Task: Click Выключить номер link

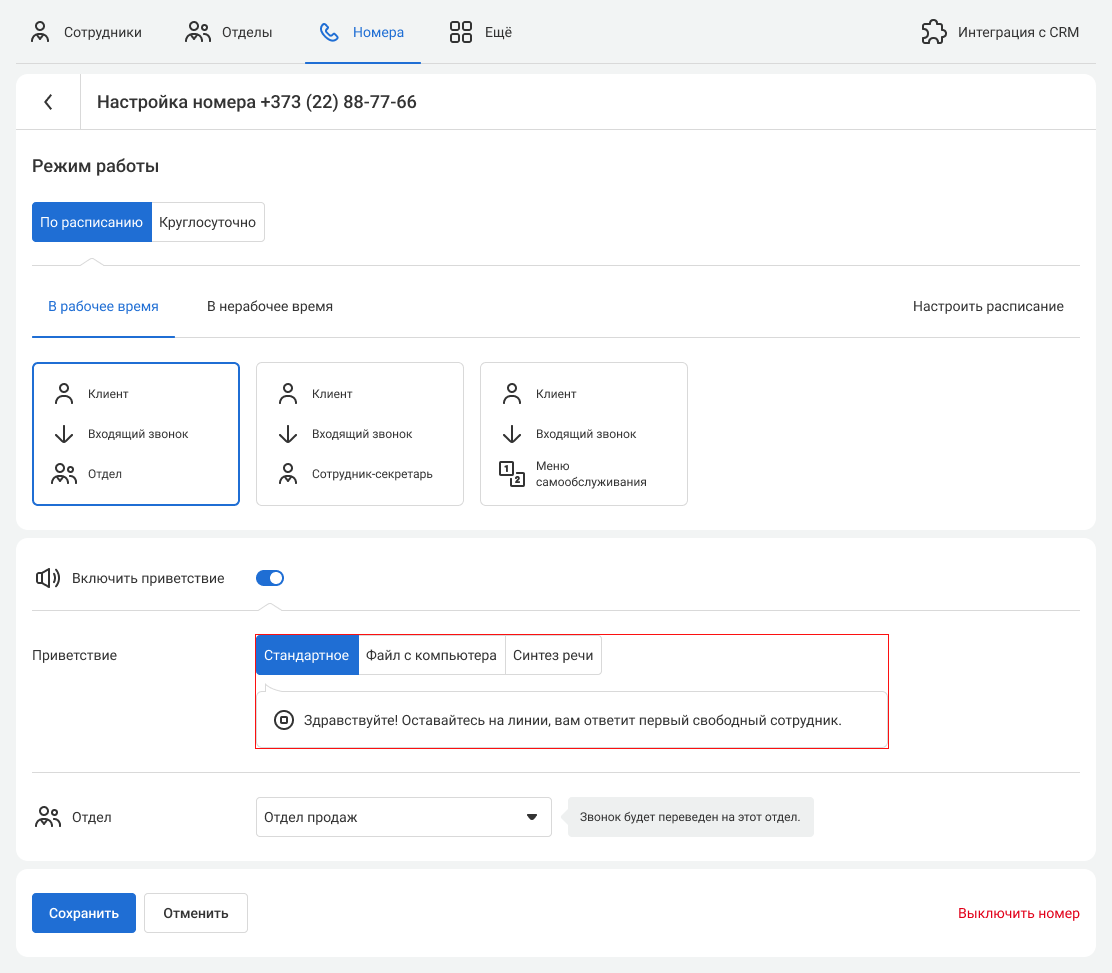Action: pos(1018,913)
